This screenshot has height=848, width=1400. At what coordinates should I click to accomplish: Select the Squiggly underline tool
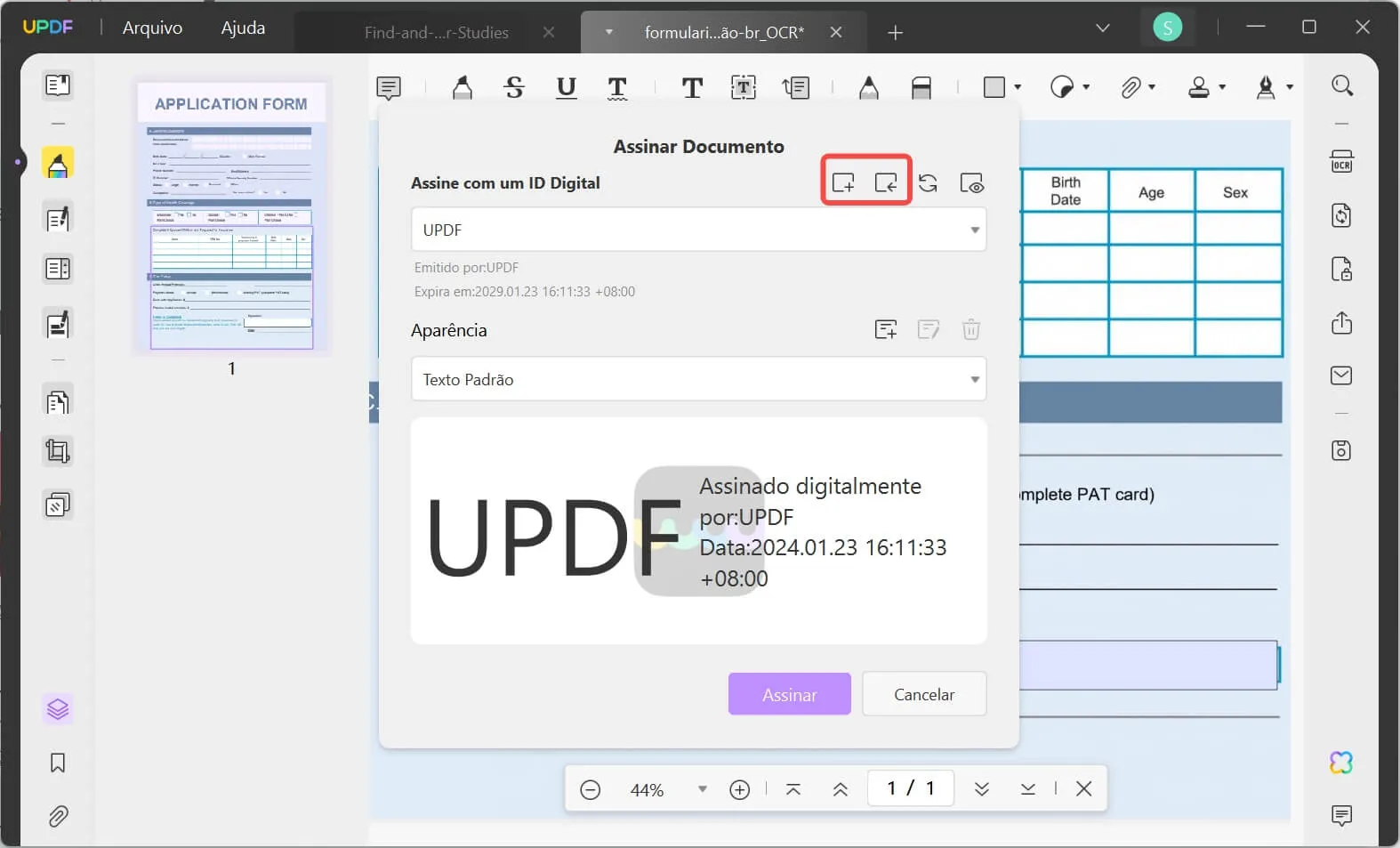617,87
